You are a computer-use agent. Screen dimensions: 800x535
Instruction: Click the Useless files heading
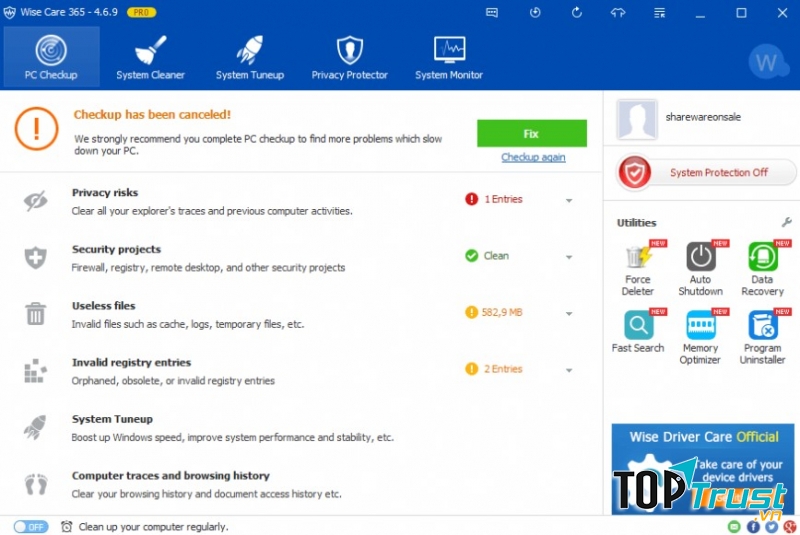tap(104, 306)
